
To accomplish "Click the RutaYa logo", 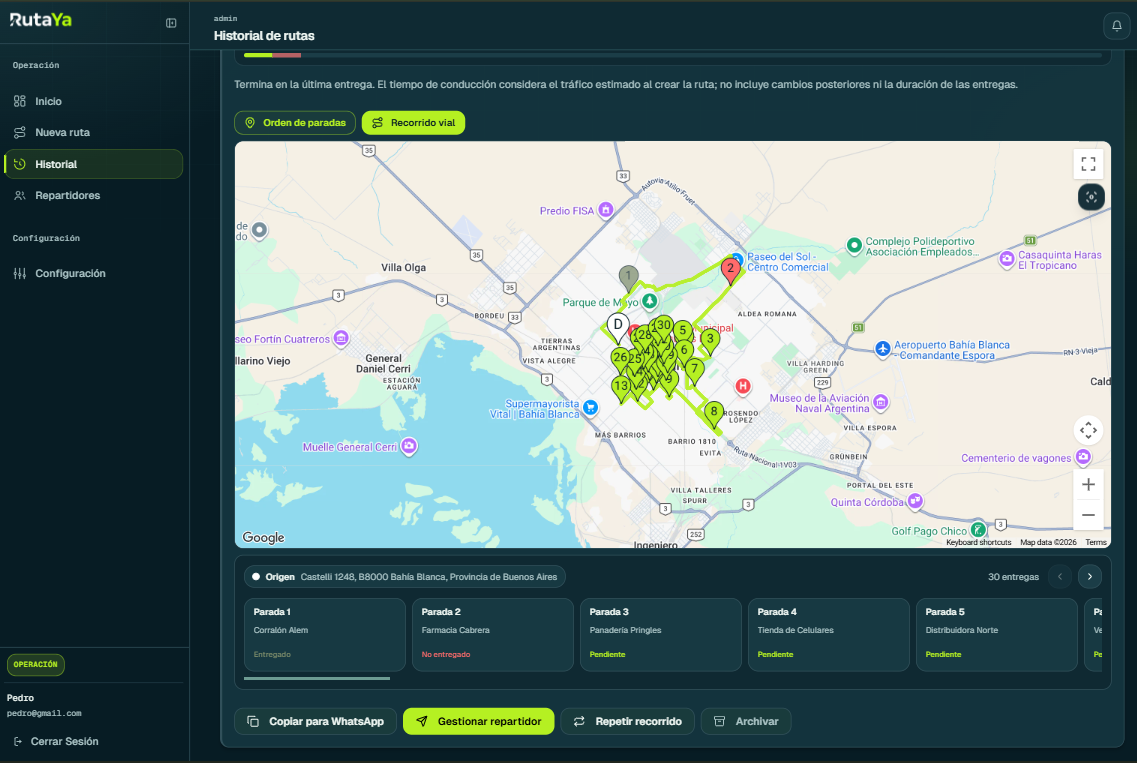I will coord(41,20).
